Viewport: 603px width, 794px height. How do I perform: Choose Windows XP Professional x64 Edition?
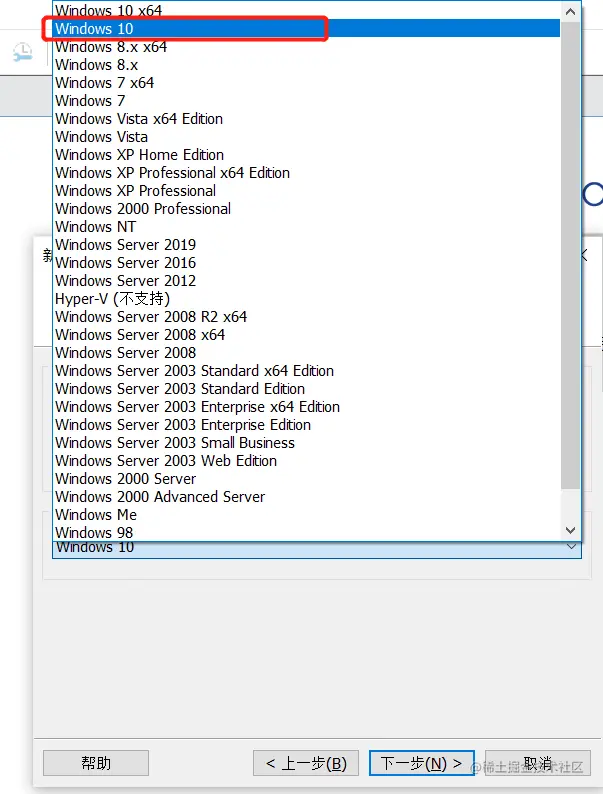click(x=306, y=173)
